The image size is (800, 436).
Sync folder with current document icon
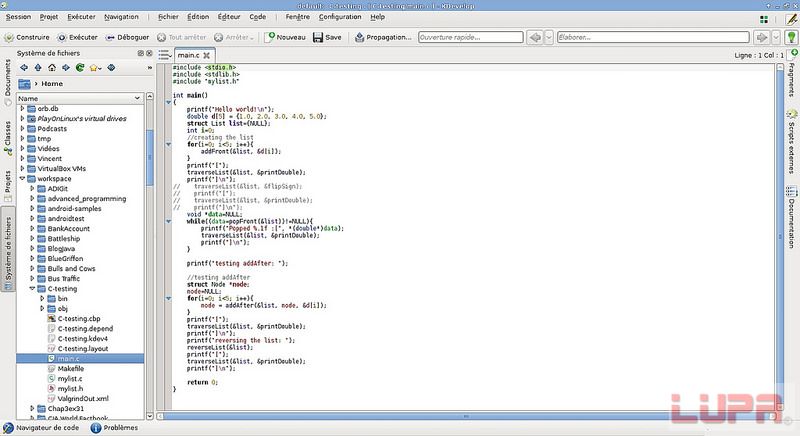click(x=111, y=67)
